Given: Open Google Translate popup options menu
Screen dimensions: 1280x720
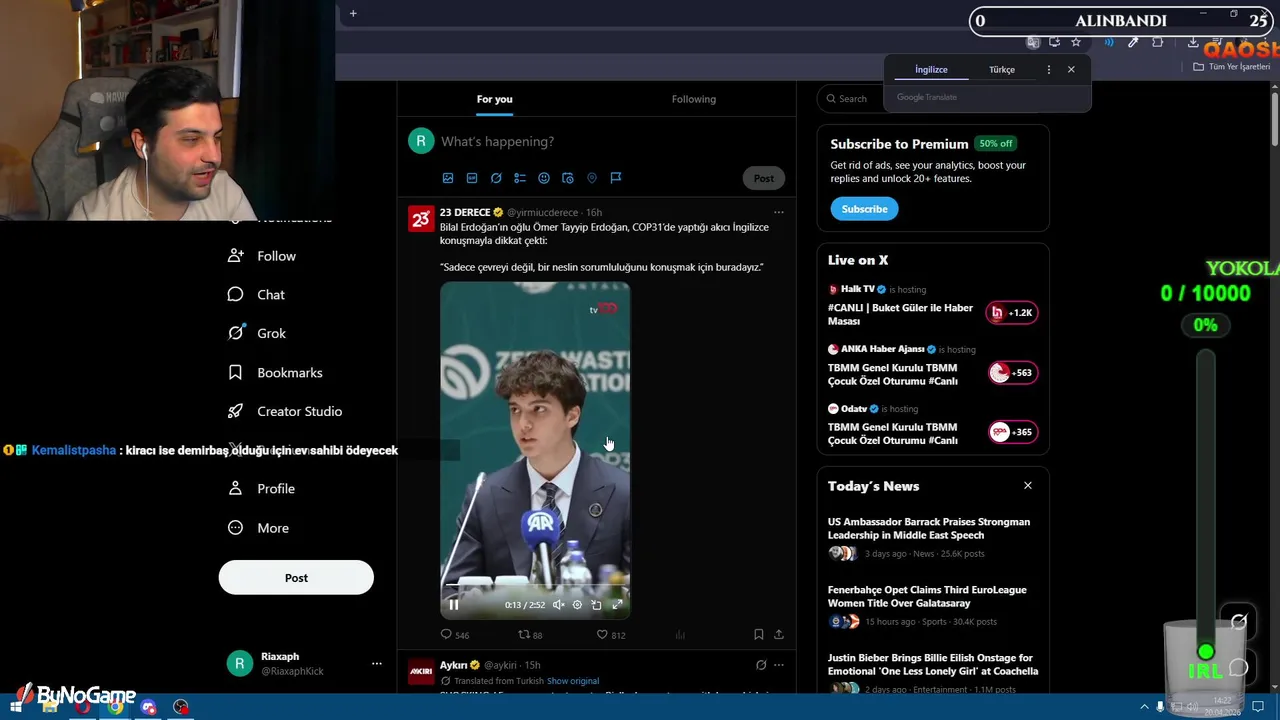Looking at the screenshot, I should pyautogui.click(x=1048, y=70).
